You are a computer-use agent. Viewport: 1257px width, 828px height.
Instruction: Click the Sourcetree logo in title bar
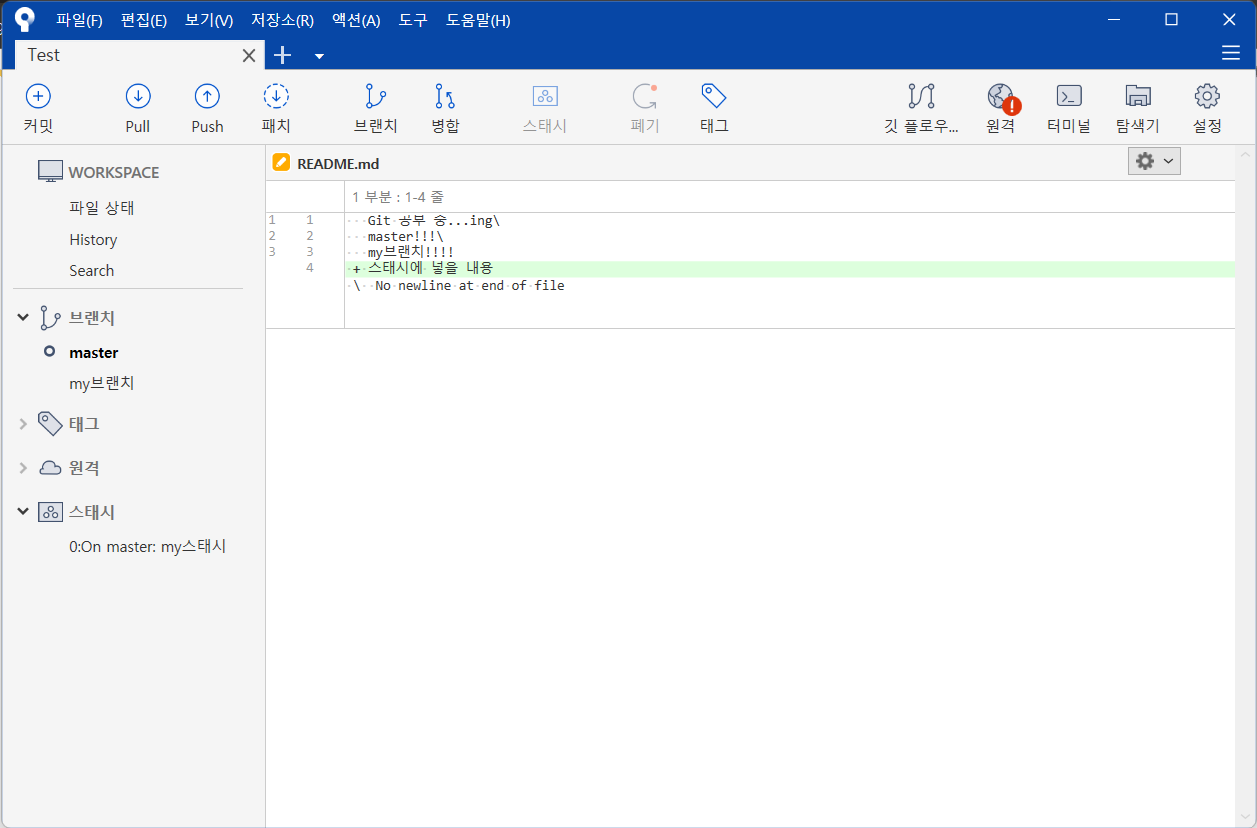coord(25,19)
